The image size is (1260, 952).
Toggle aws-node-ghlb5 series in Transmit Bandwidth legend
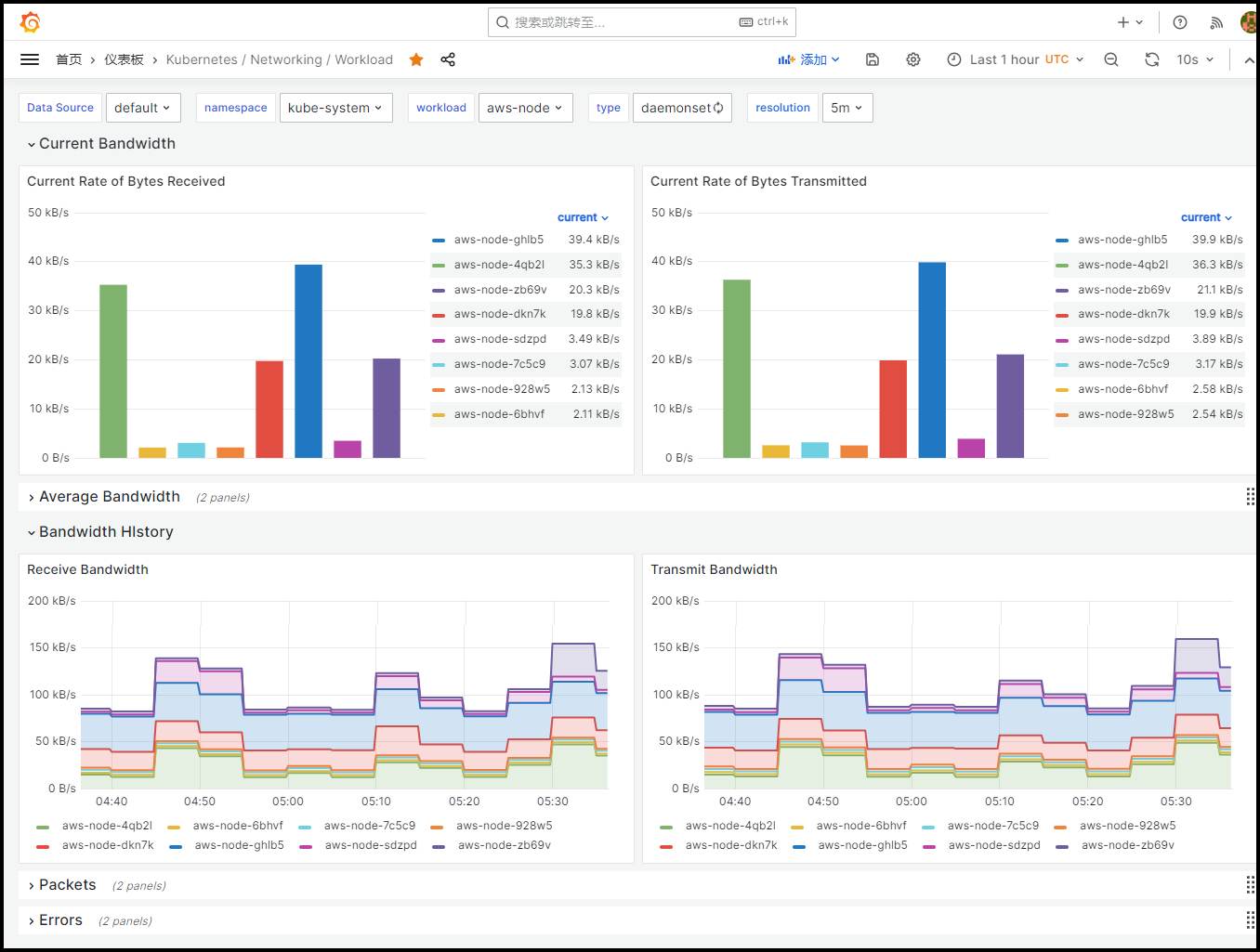(862, 845)
